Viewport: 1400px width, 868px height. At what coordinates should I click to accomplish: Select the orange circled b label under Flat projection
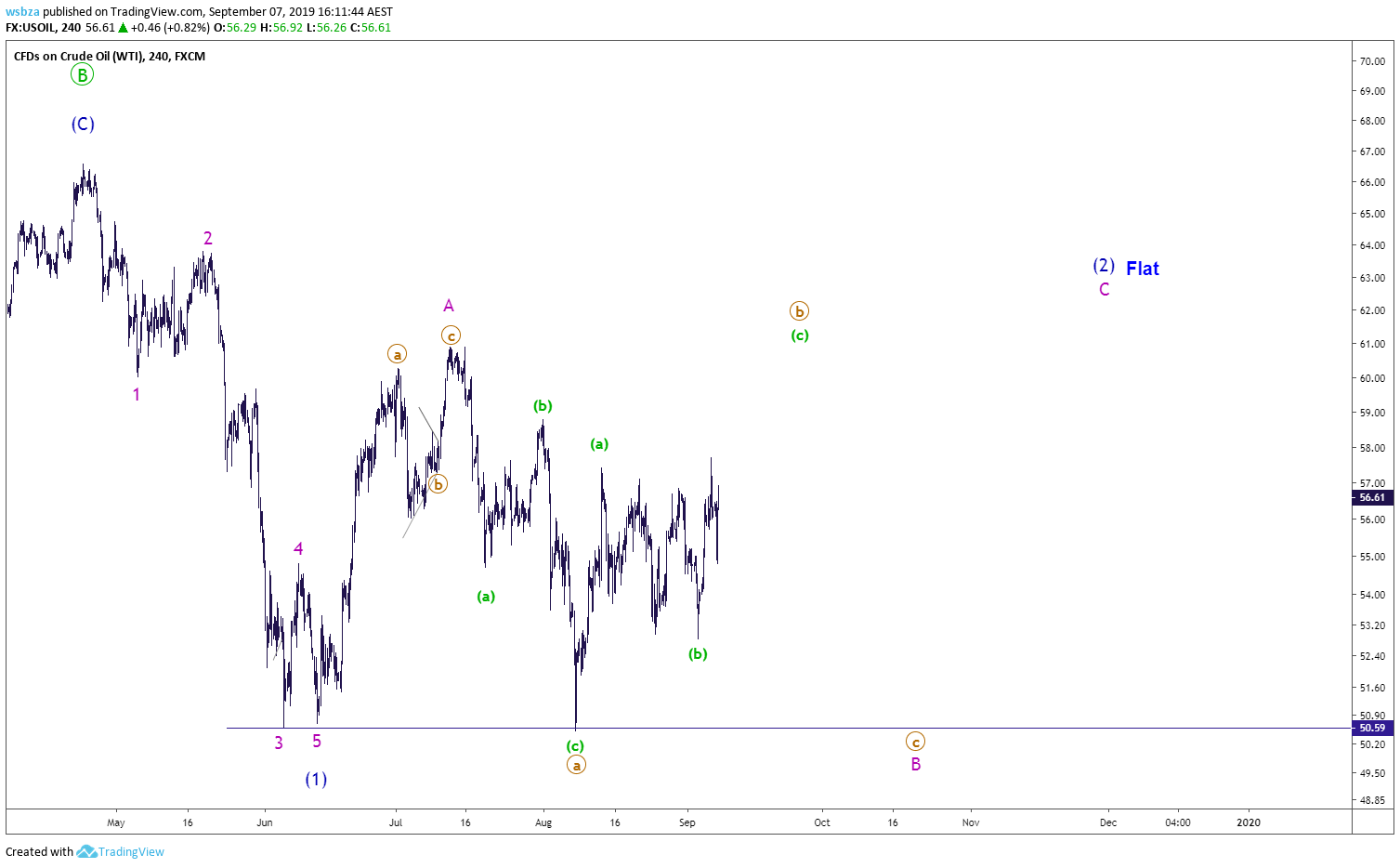tap(799, 311)
